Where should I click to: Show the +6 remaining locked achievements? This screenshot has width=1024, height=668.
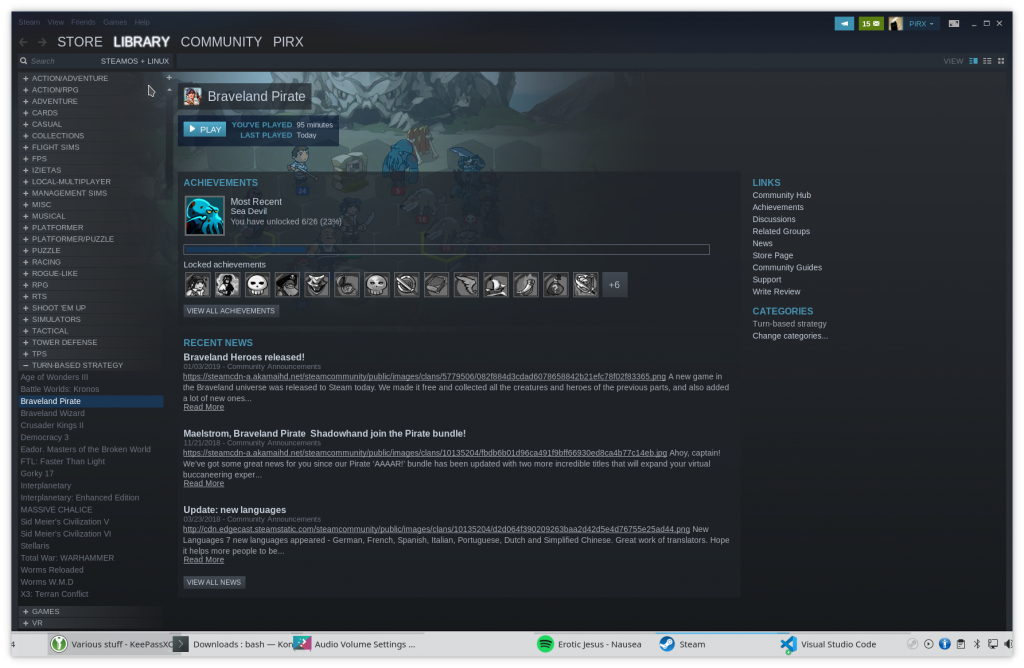614,285
